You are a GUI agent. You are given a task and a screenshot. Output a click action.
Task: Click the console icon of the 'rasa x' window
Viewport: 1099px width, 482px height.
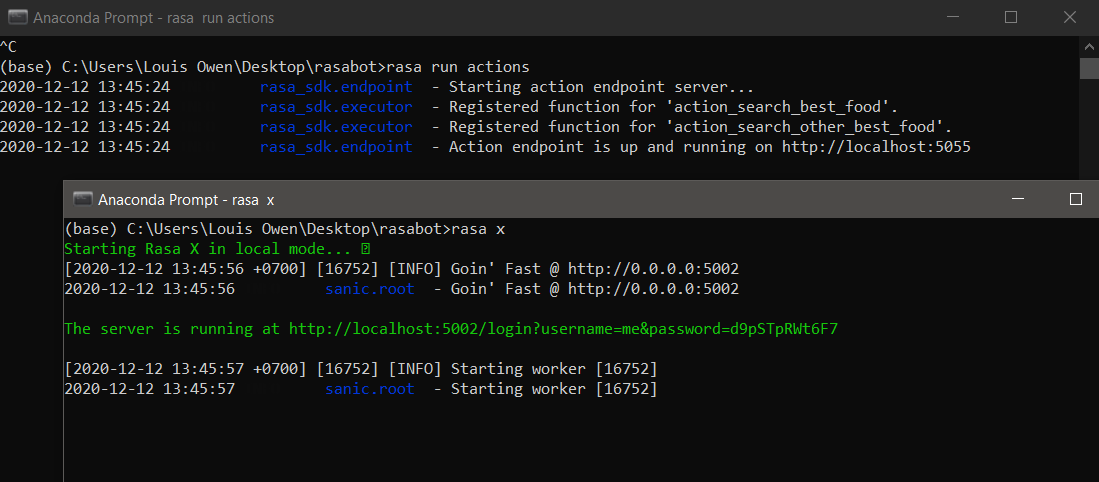pyautogui.click(x=83, y=200)
